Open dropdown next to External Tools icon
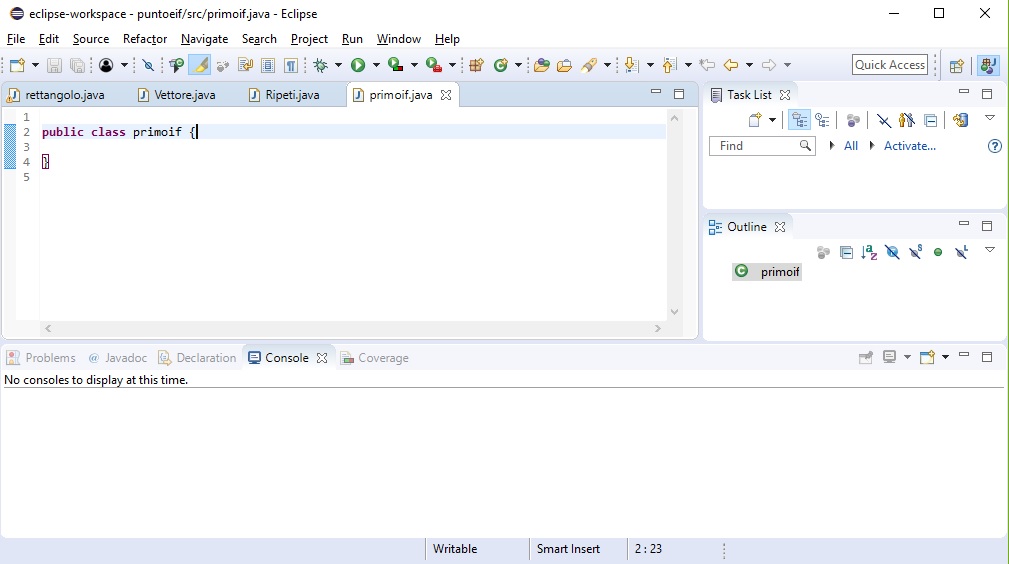Screen dimensions: 1009x564 tap(452, 65)
